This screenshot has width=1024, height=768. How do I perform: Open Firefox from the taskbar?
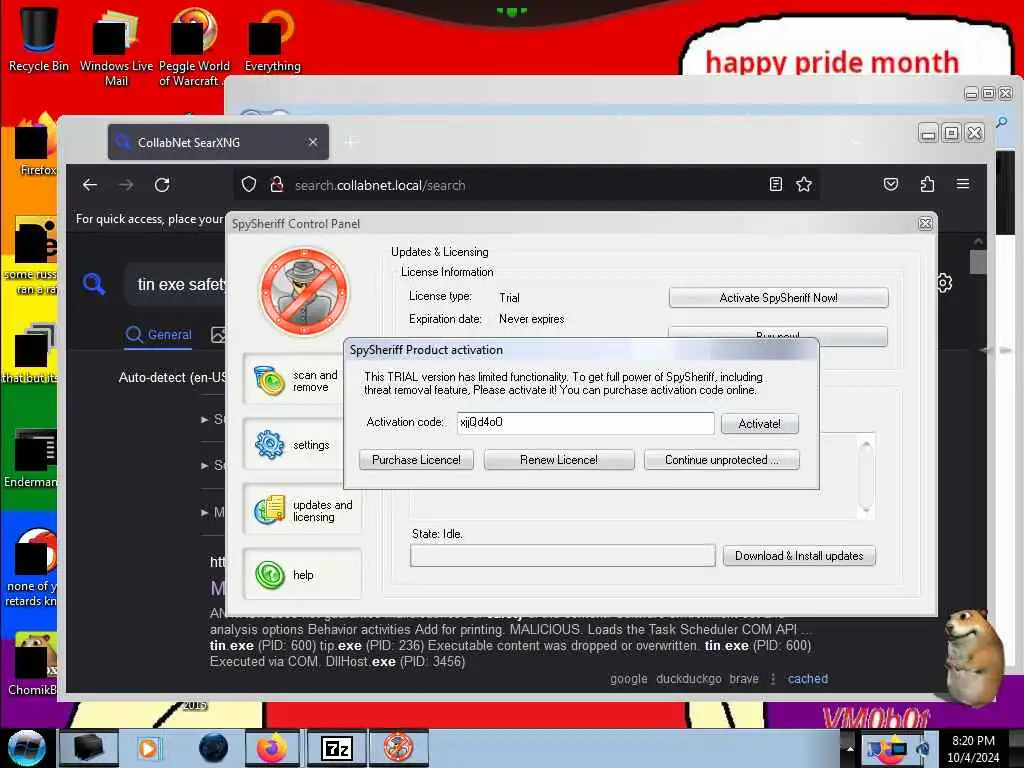pos(272,748)
